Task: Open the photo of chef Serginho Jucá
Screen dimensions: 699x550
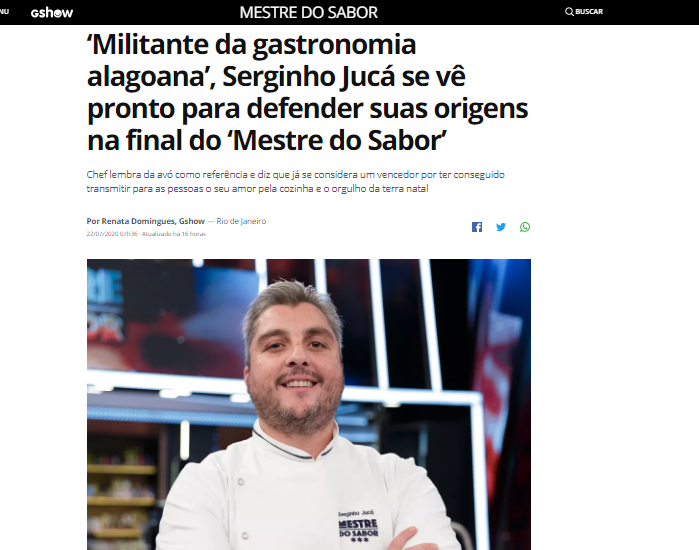Action: tap(308, 404)
